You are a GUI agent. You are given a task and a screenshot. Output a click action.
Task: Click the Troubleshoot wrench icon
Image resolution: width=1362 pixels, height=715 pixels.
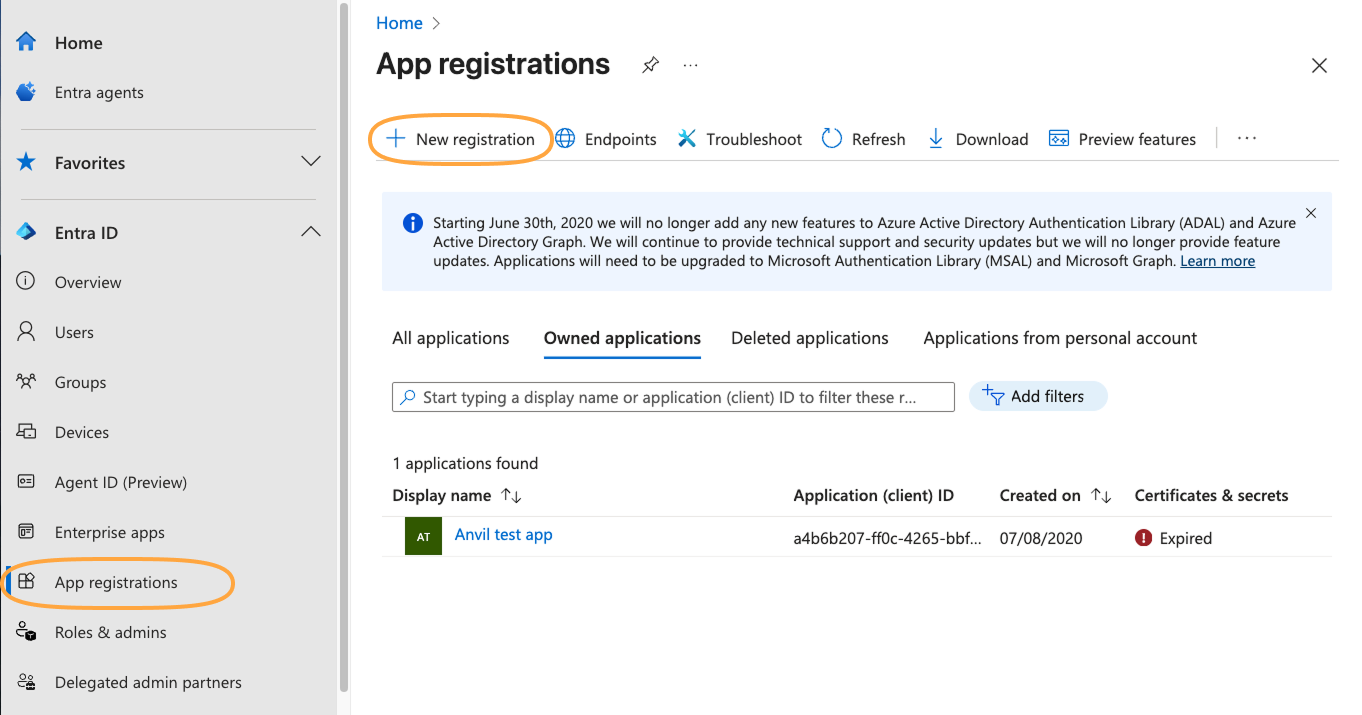[x=686, y=138]
